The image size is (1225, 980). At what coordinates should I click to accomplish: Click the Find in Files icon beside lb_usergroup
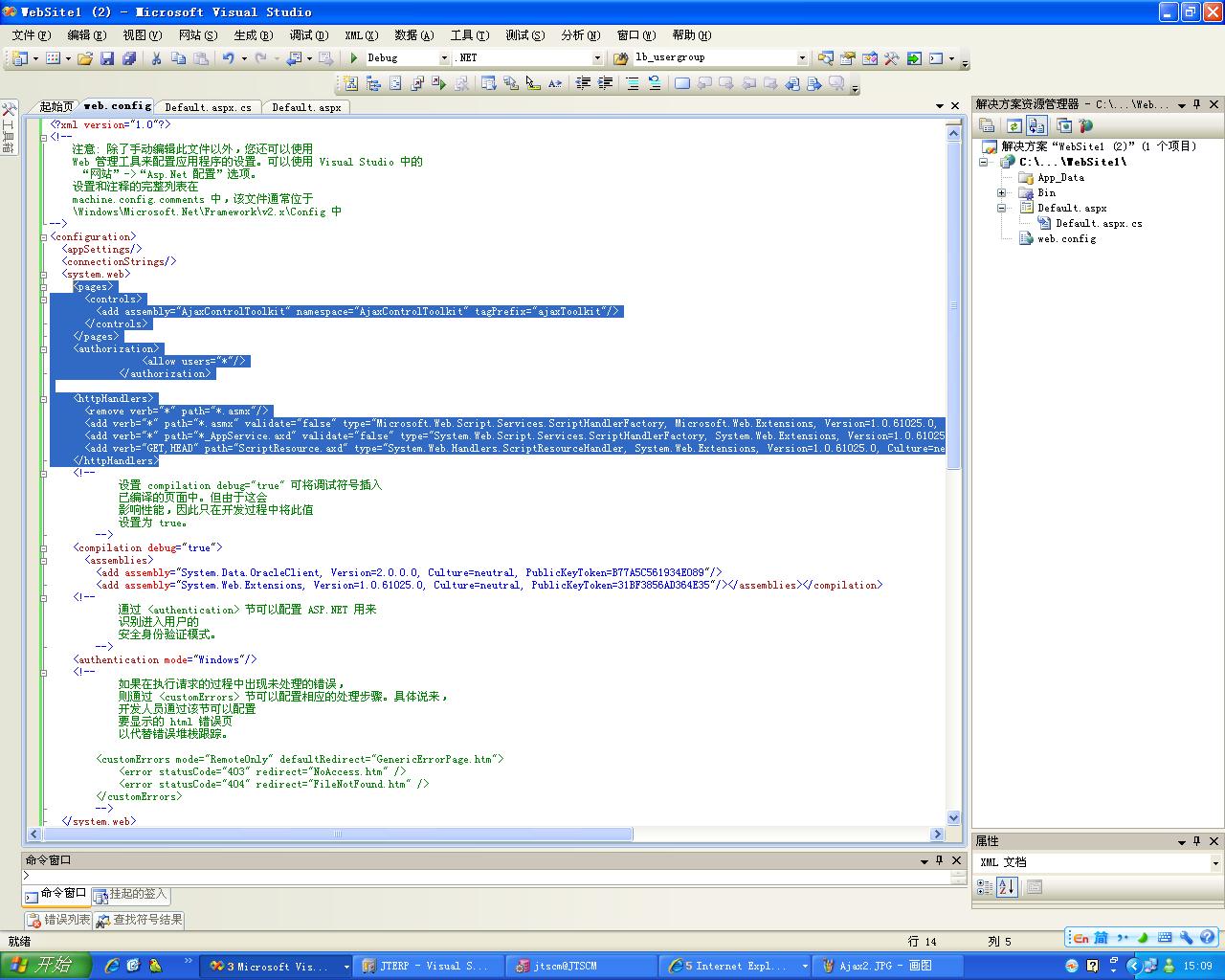pyautogui.click(x=620, y=58)
